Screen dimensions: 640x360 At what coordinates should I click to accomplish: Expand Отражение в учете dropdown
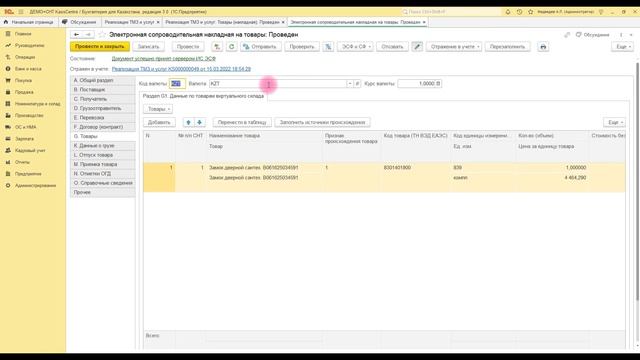pyautogui.click(x=454, y=47)
